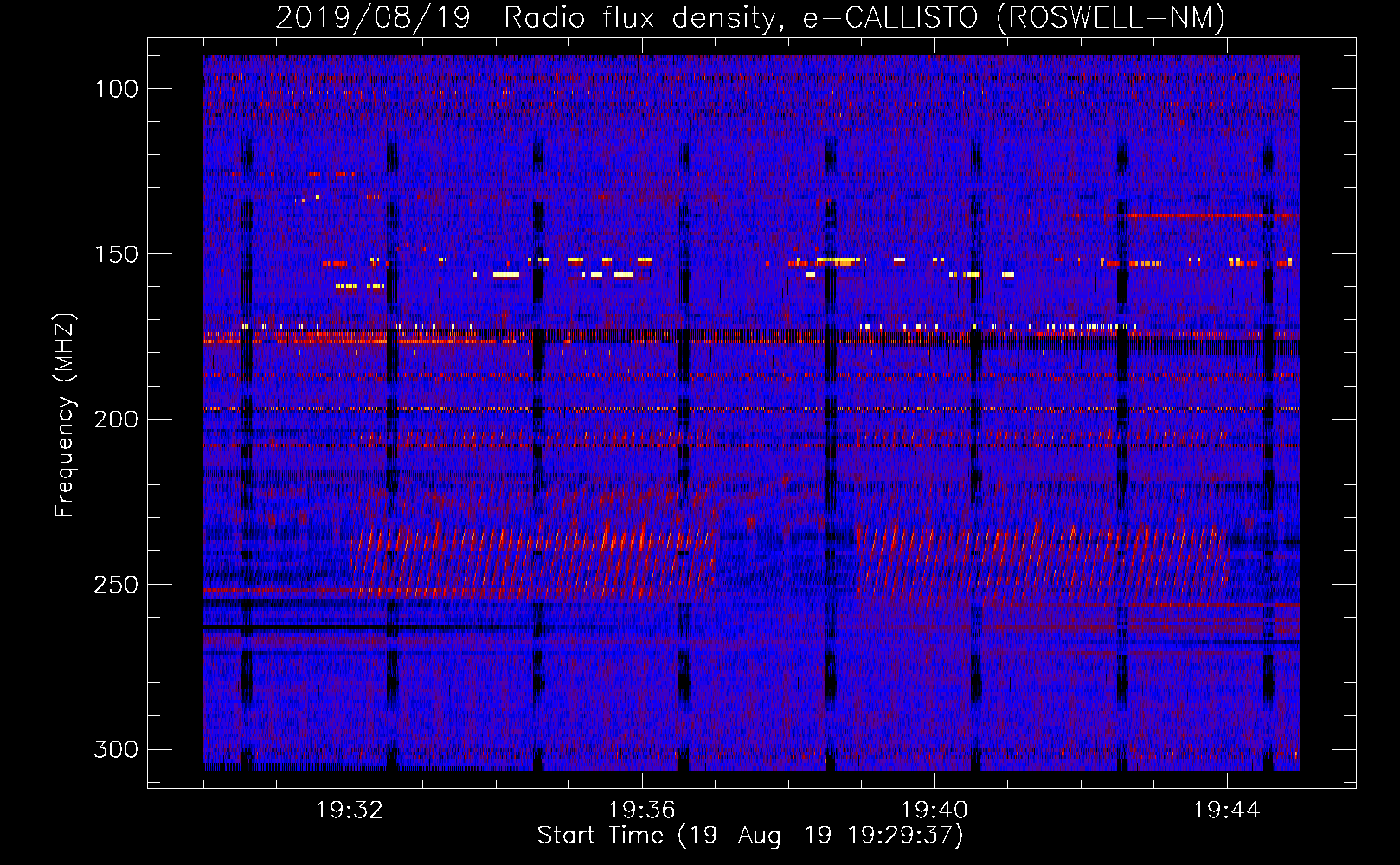Click the 'Frequency (MHZ)' axis label
The height and width of the screenshot is (865, 1400).
[x=65, y=415]
